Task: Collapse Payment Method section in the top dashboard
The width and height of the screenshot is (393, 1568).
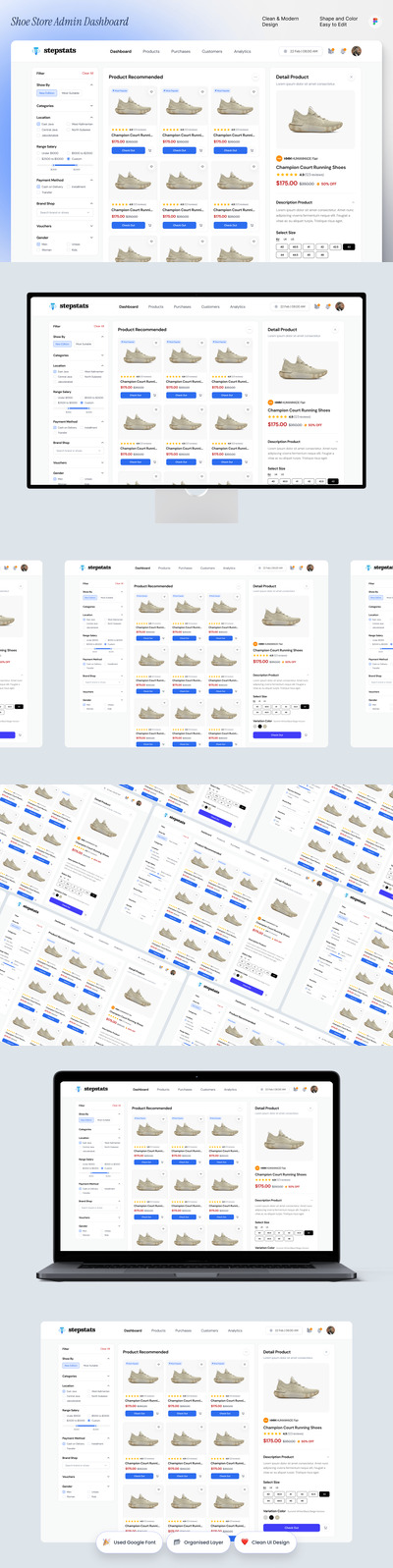Action: tap(91, 181)
